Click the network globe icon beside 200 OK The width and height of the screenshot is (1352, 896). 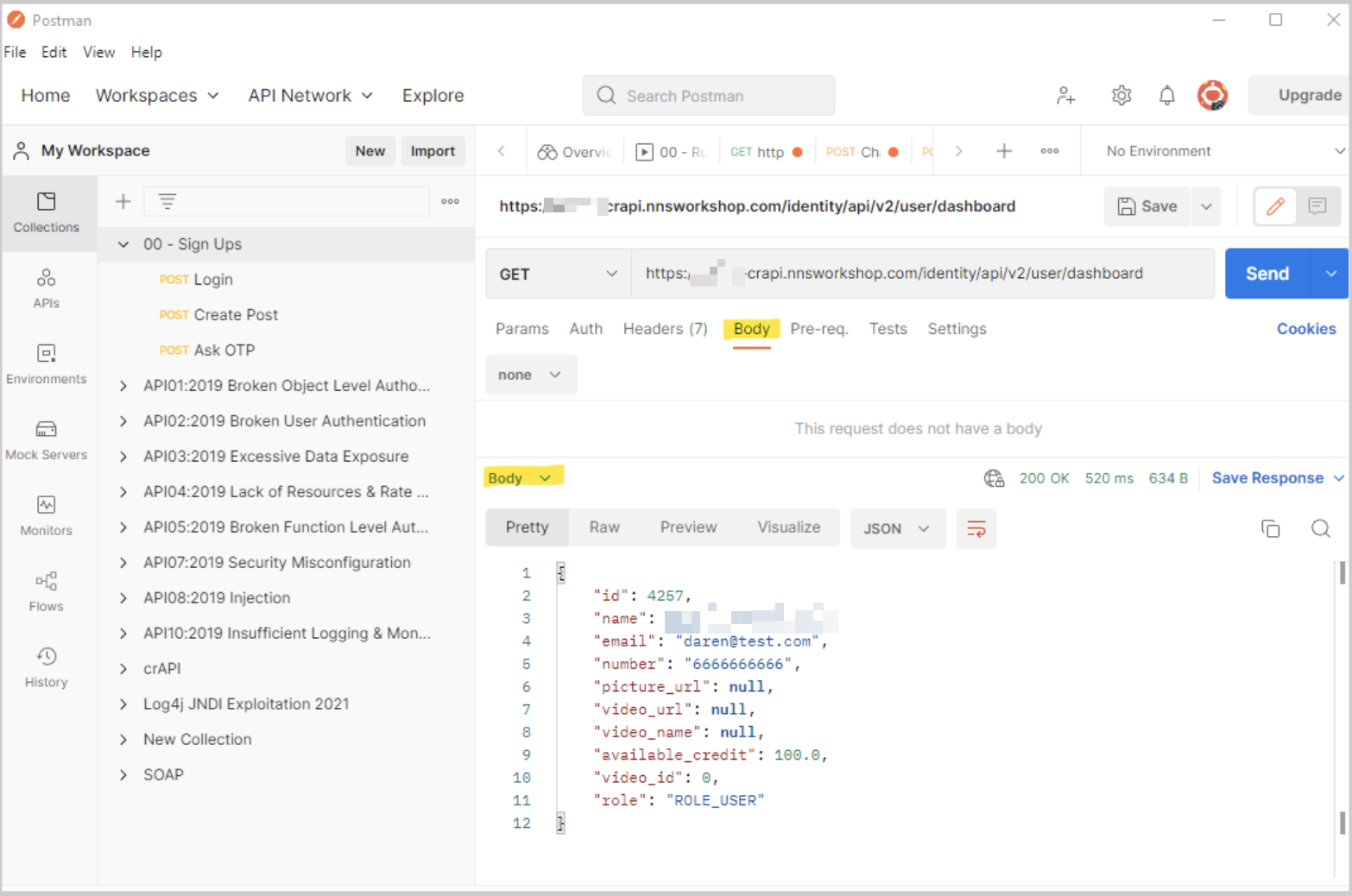(x=995, y=478)
